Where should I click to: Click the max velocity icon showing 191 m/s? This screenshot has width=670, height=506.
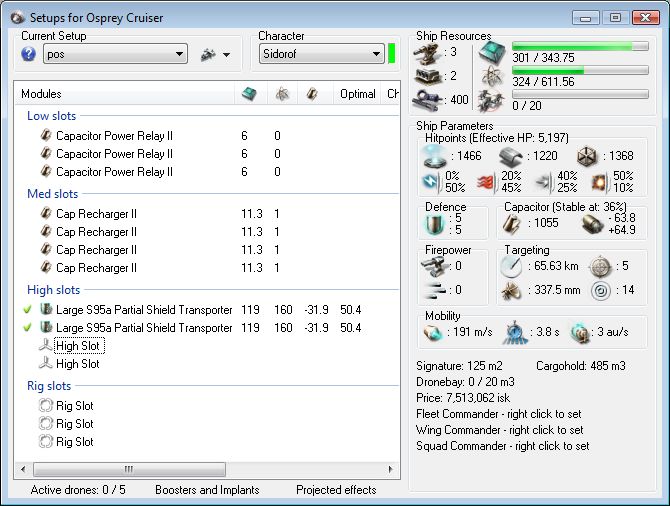click(433, 332)
